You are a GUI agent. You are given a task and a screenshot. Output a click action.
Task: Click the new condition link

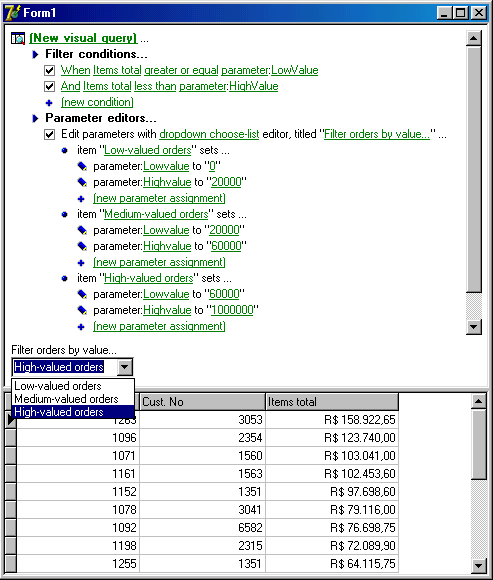tap(97, 102)
